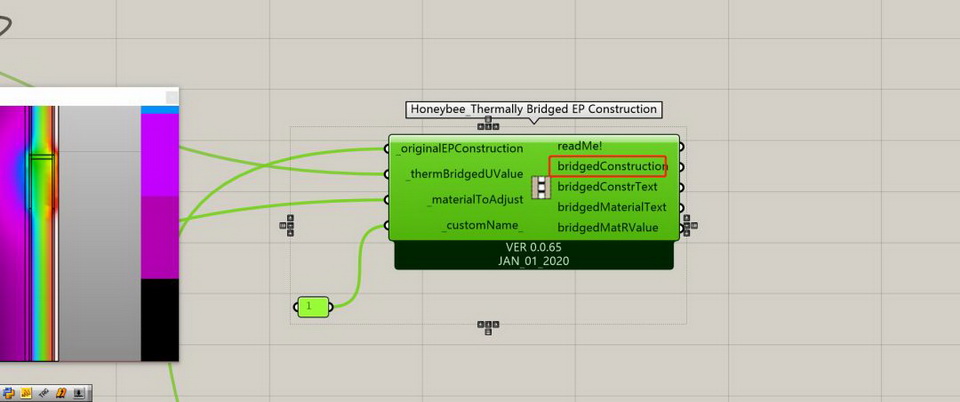
Task: Click the alignment widget above the component
Action: point(487,124)
